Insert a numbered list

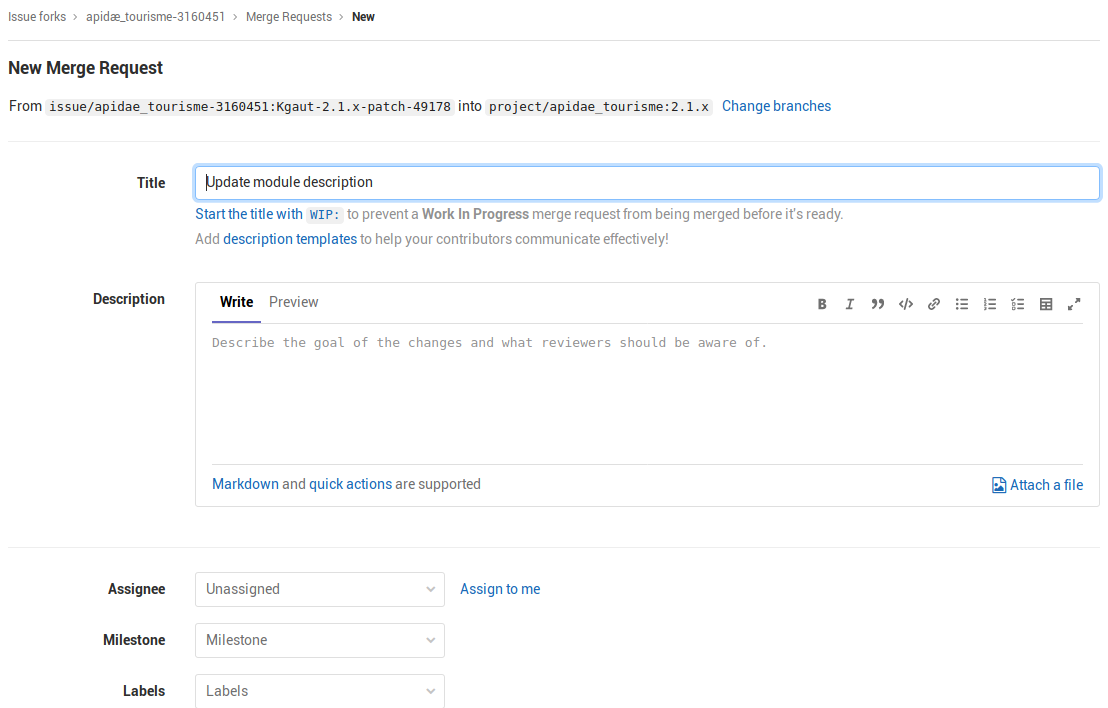coord(989,304)
